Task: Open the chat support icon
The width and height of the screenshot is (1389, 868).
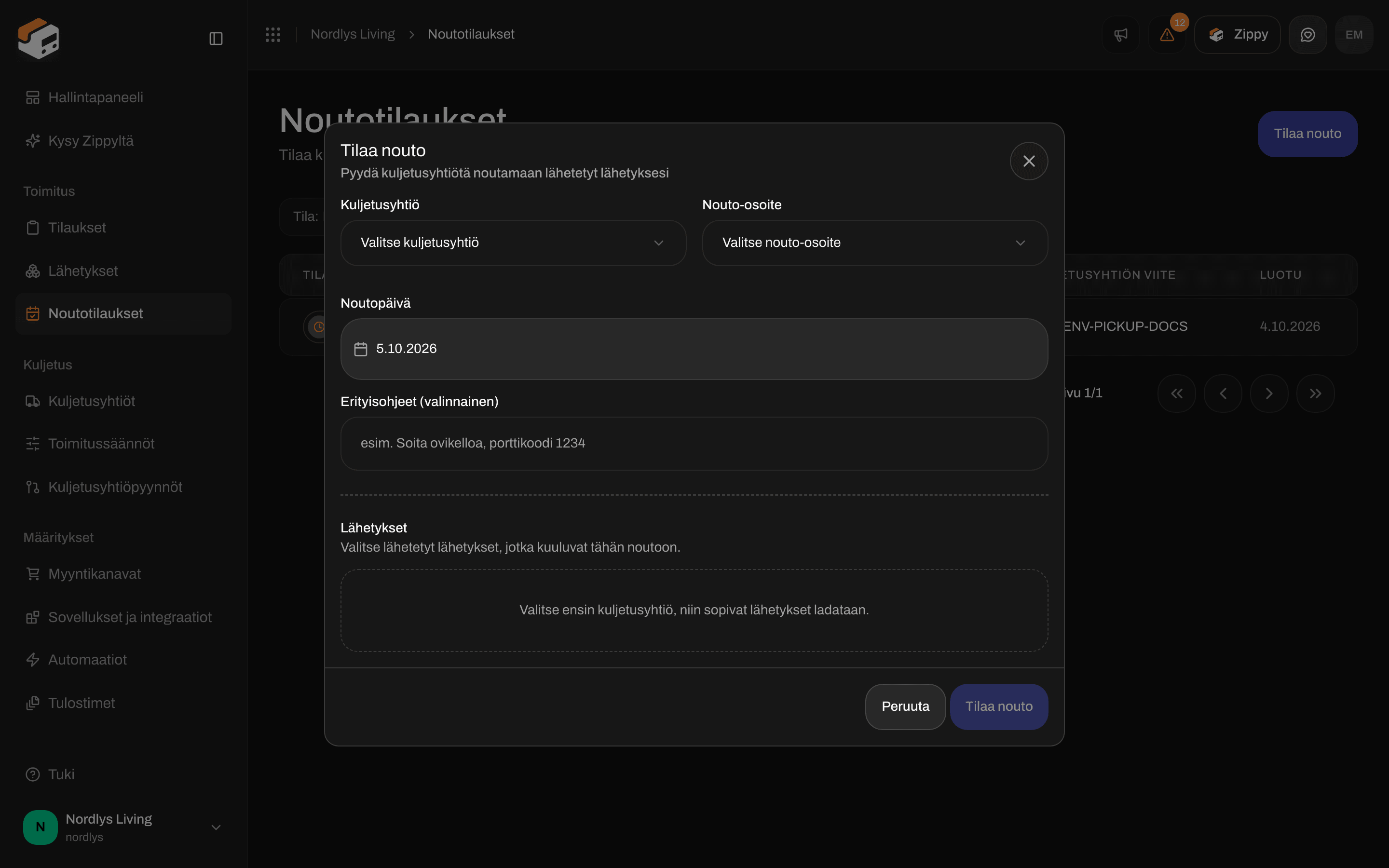Action: [1307, 35]
